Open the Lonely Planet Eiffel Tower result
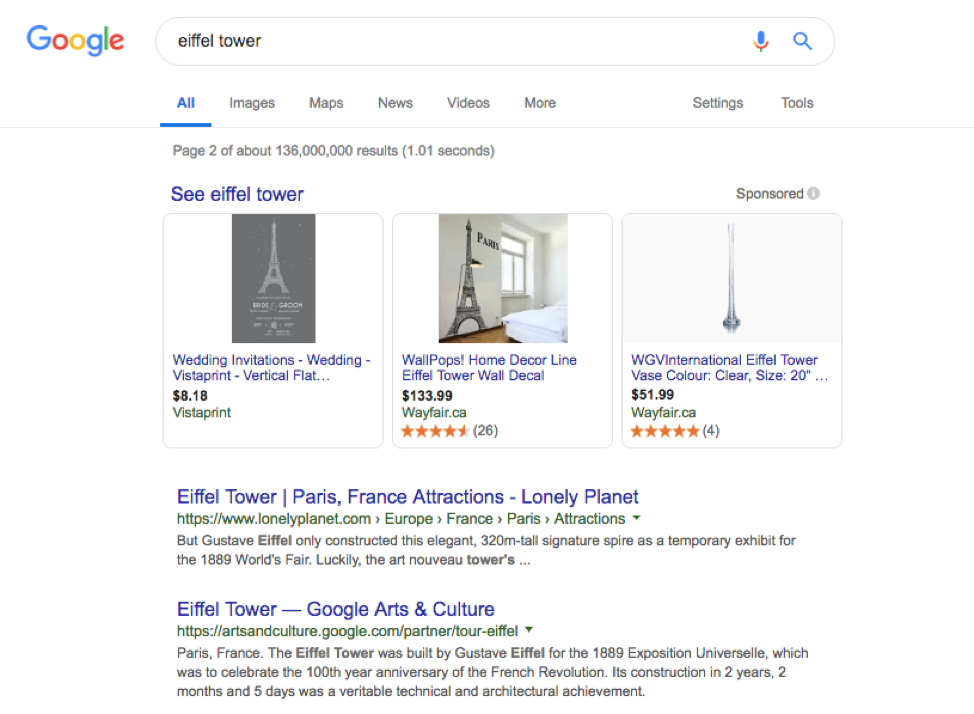Image resolution: width=974 pixels, height=714 pixels. click(x=408, y=496)
